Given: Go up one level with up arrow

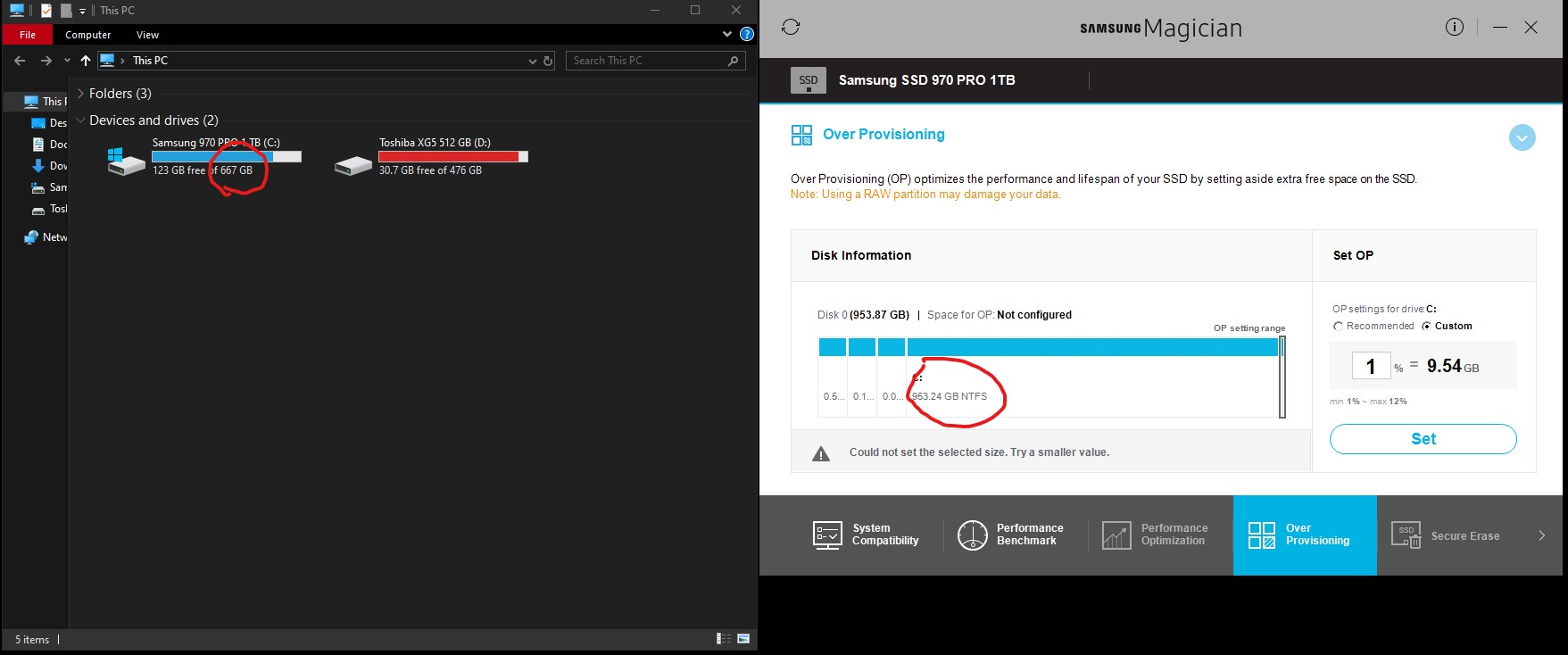Looking at the screenshot, I should tap(86, 61).
